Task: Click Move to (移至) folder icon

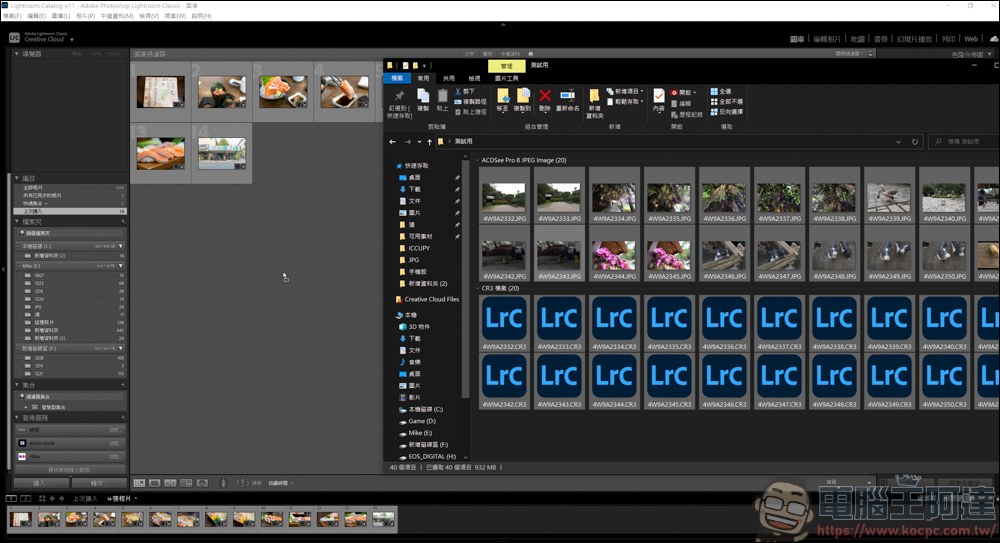Action: pyautogui.click(x=503, y=100)
